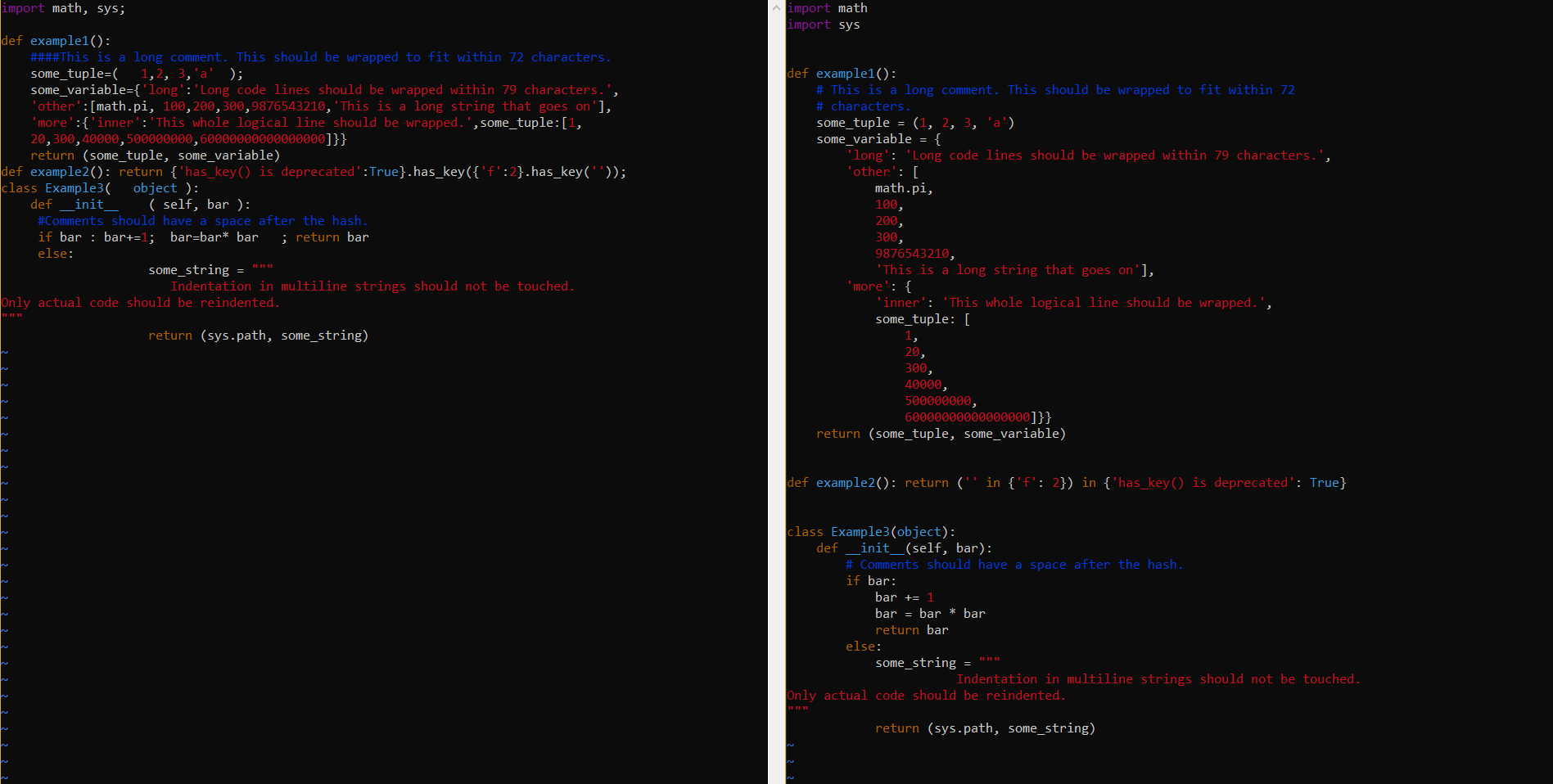The image size is (1553, 784).
Task: Click the '####This is a long comment' line
Action: tap(321, 57)
